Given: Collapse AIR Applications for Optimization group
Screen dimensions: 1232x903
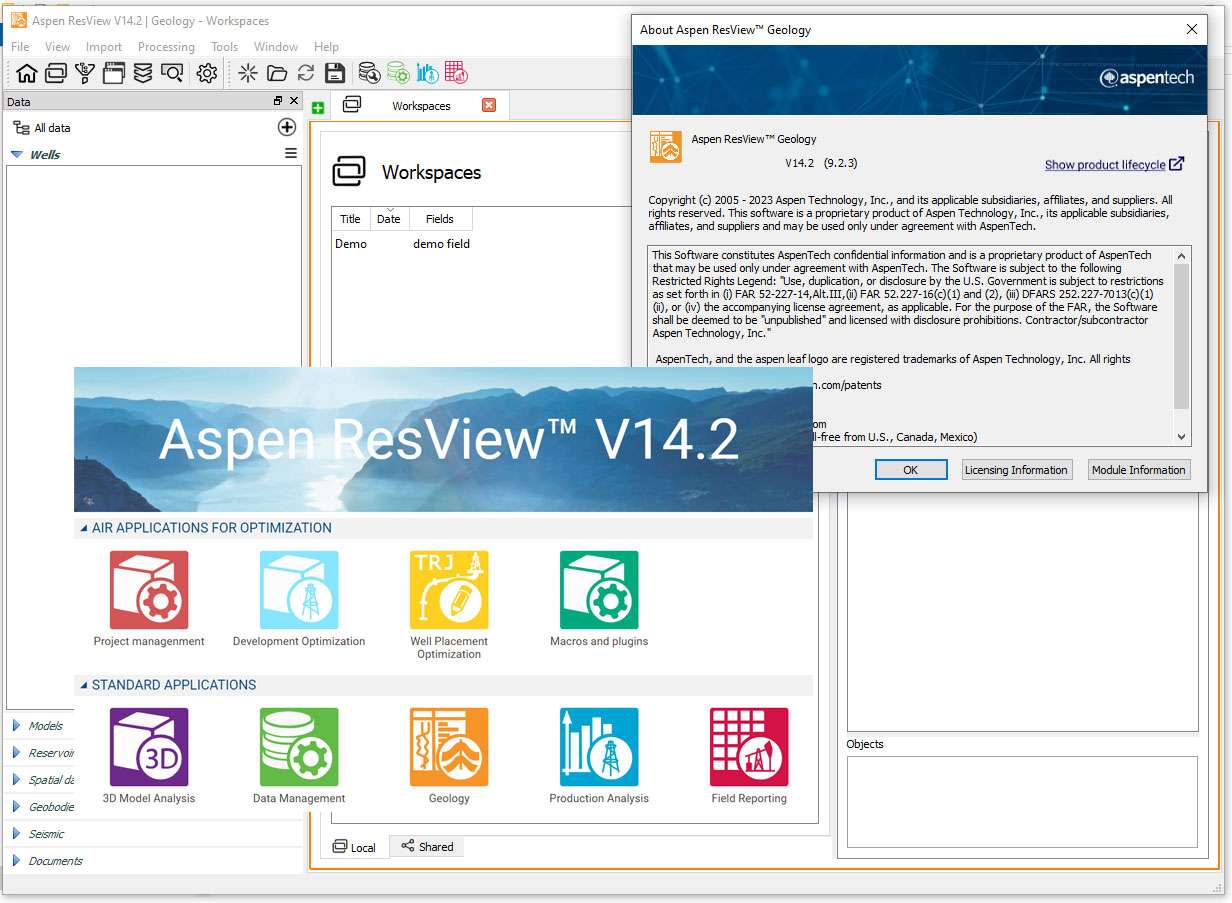Looking at the screenshot, I should 82,528.
